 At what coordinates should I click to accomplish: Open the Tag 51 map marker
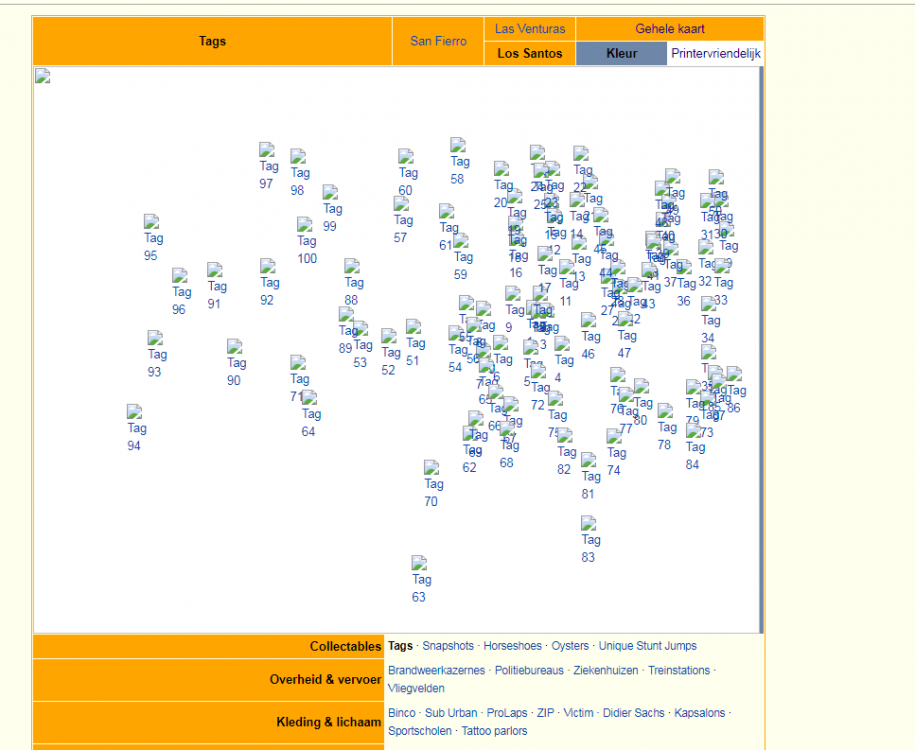tap(415, 343)
